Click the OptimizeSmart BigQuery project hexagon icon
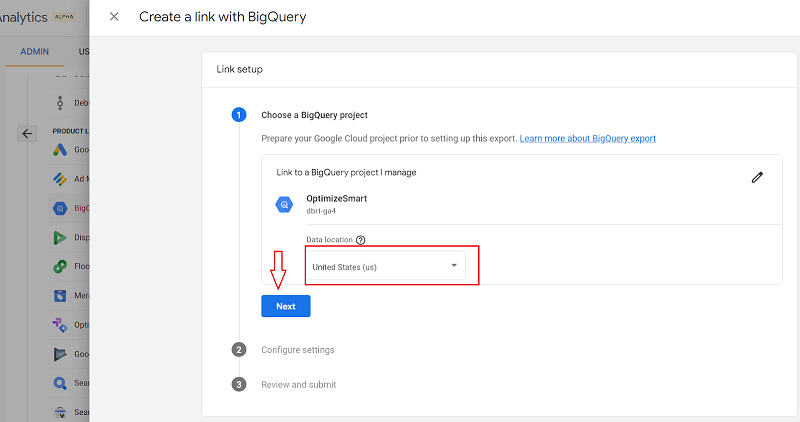800x422 pixels. tap(284, 205)
